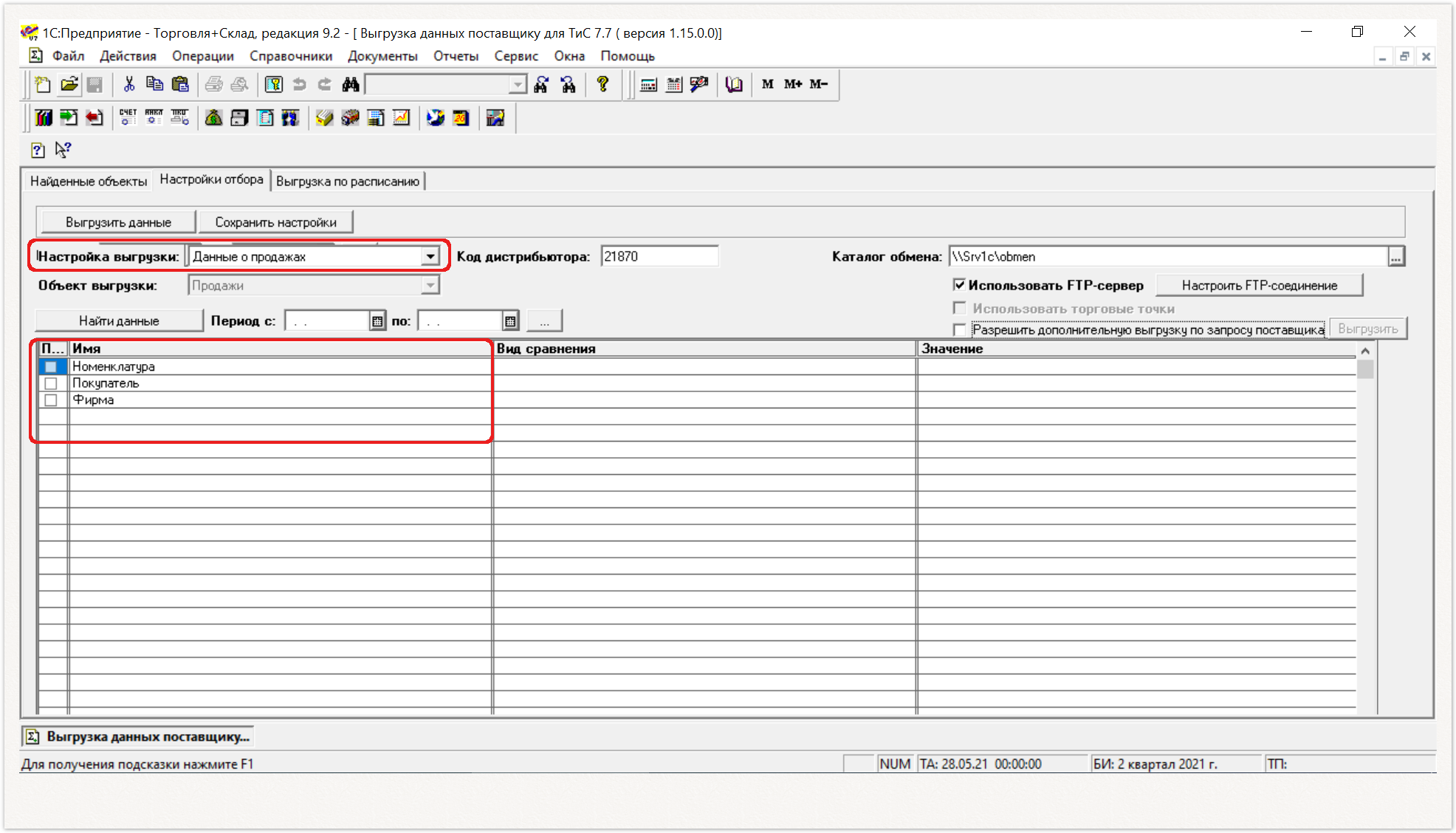Click the pointer context help icon
The height and width of the screenshot is (833, 1456).
pyautogui.click(x=63, y=150)
